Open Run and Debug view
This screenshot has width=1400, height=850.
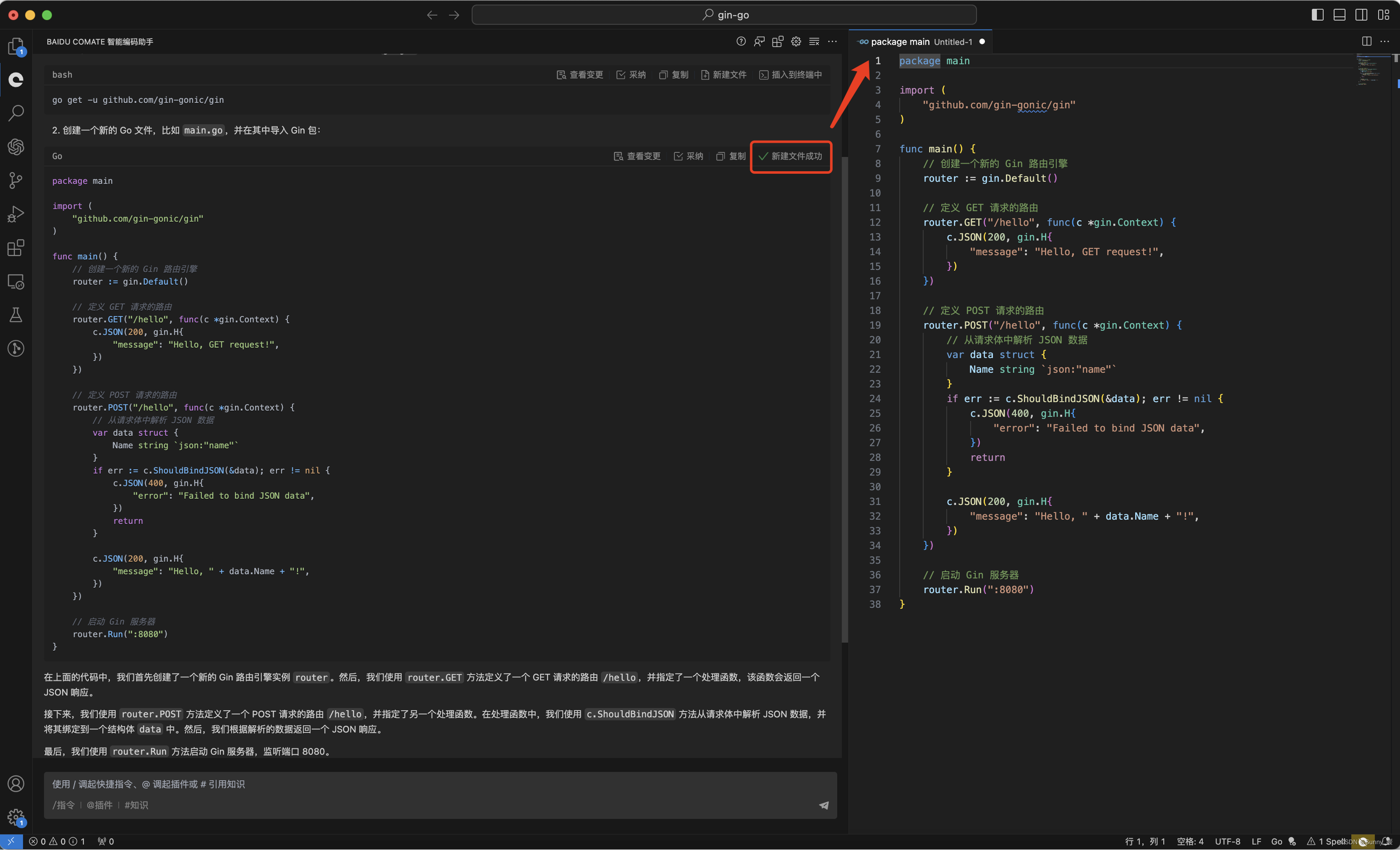point(16,214)
